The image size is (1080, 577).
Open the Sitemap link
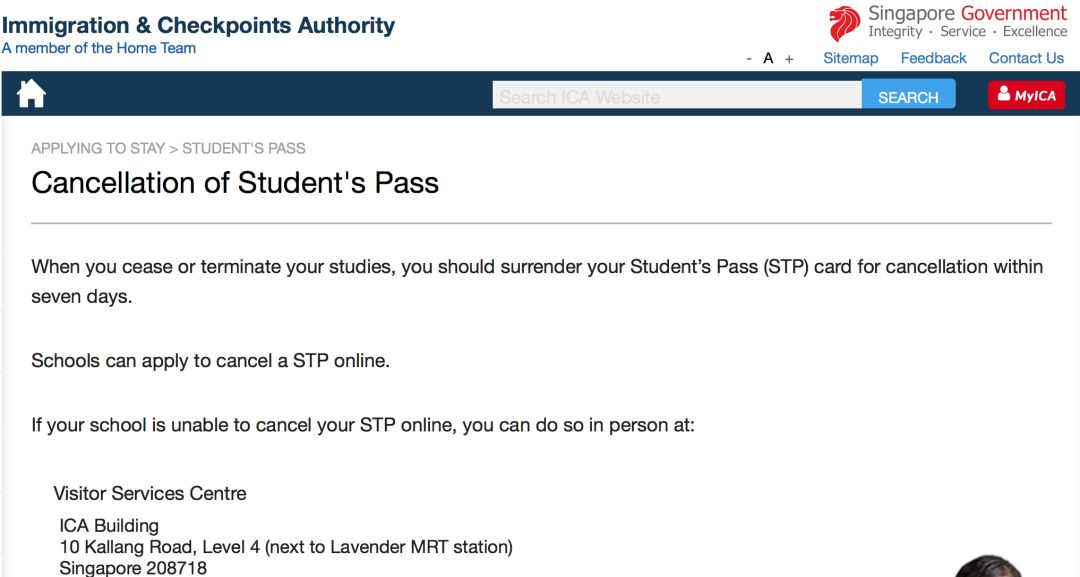(850, 58)
